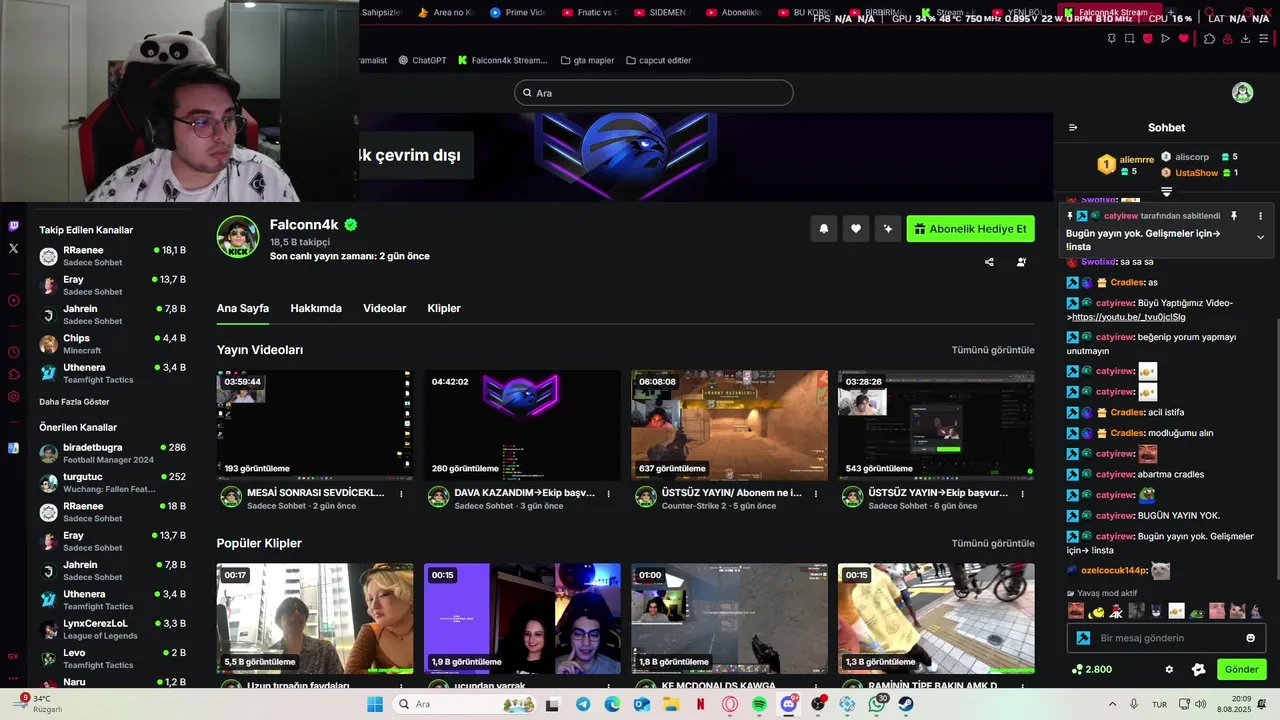This screenshot has height=720, width=1280.
Task: Open followed channel Chips playing Minecraft
Action: point(112,344)
